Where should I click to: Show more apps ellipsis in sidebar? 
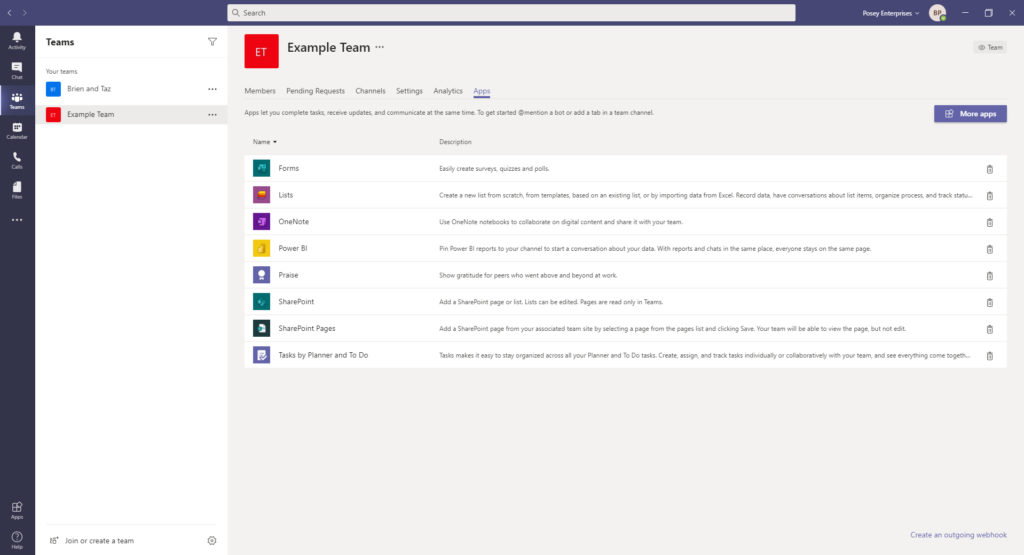(17, 220)
